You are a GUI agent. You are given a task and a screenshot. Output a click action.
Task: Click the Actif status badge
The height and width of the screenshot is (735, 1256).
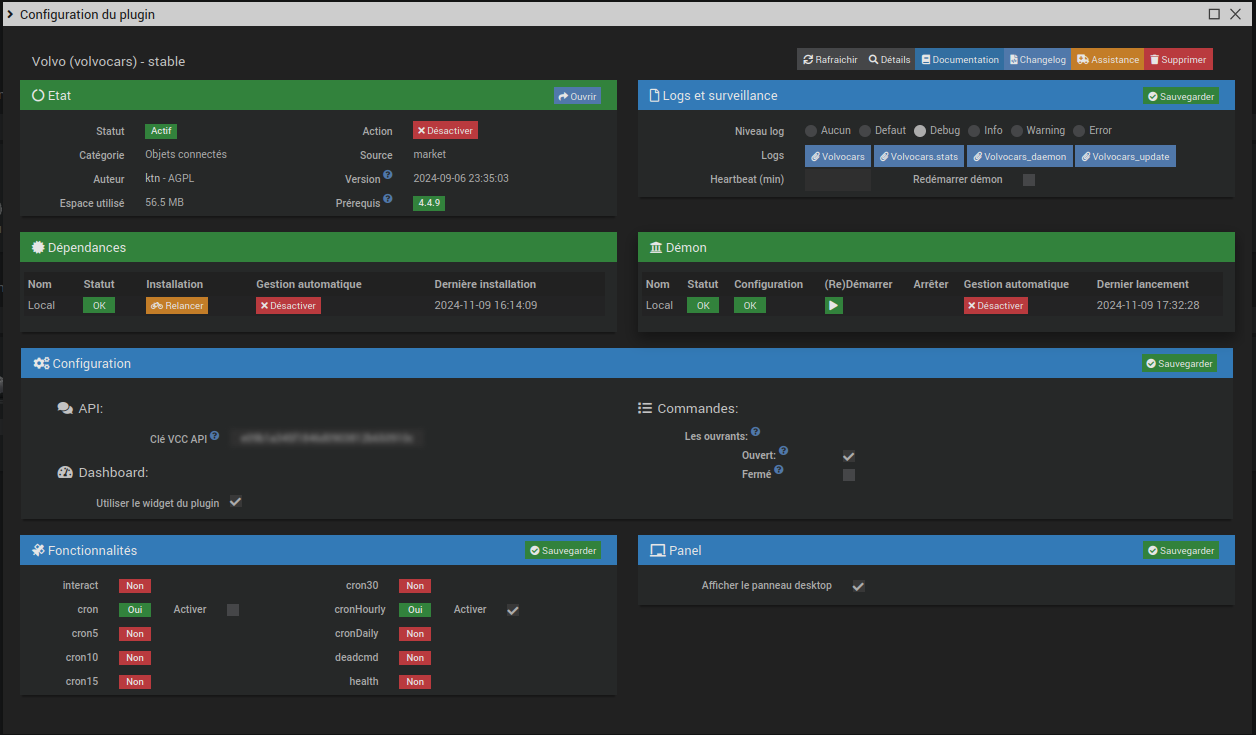161,131
